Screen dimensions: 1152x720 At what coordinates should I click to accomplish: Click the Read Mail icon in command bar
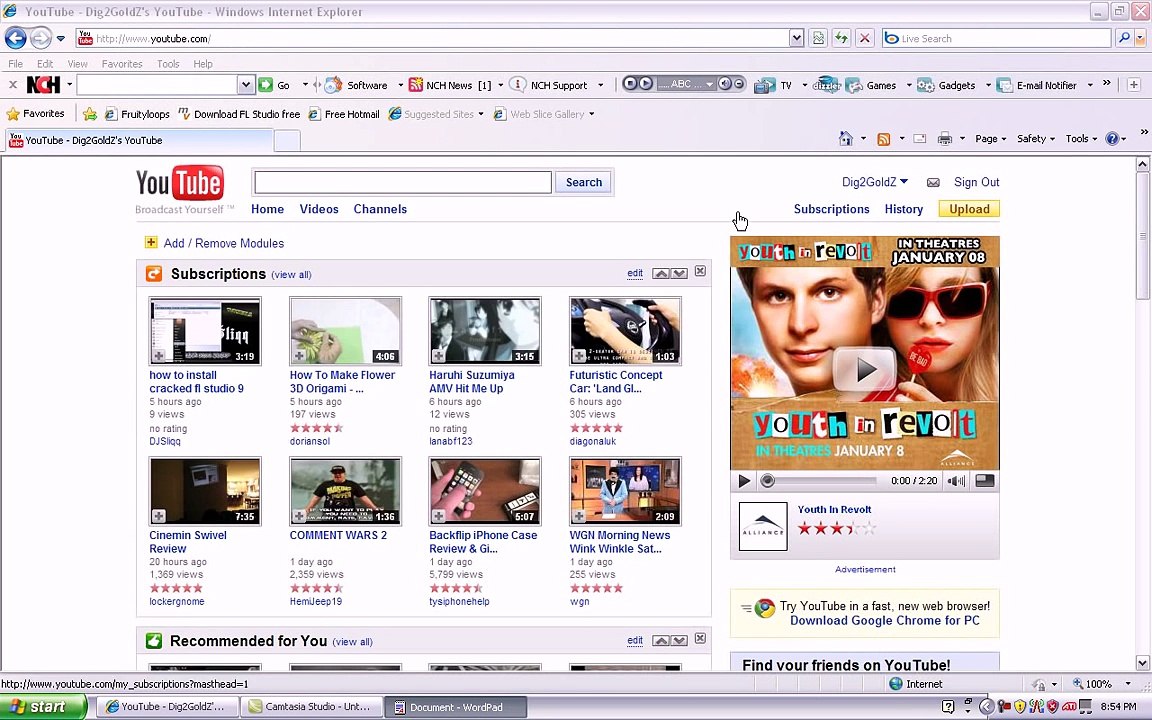pos(920,138)
